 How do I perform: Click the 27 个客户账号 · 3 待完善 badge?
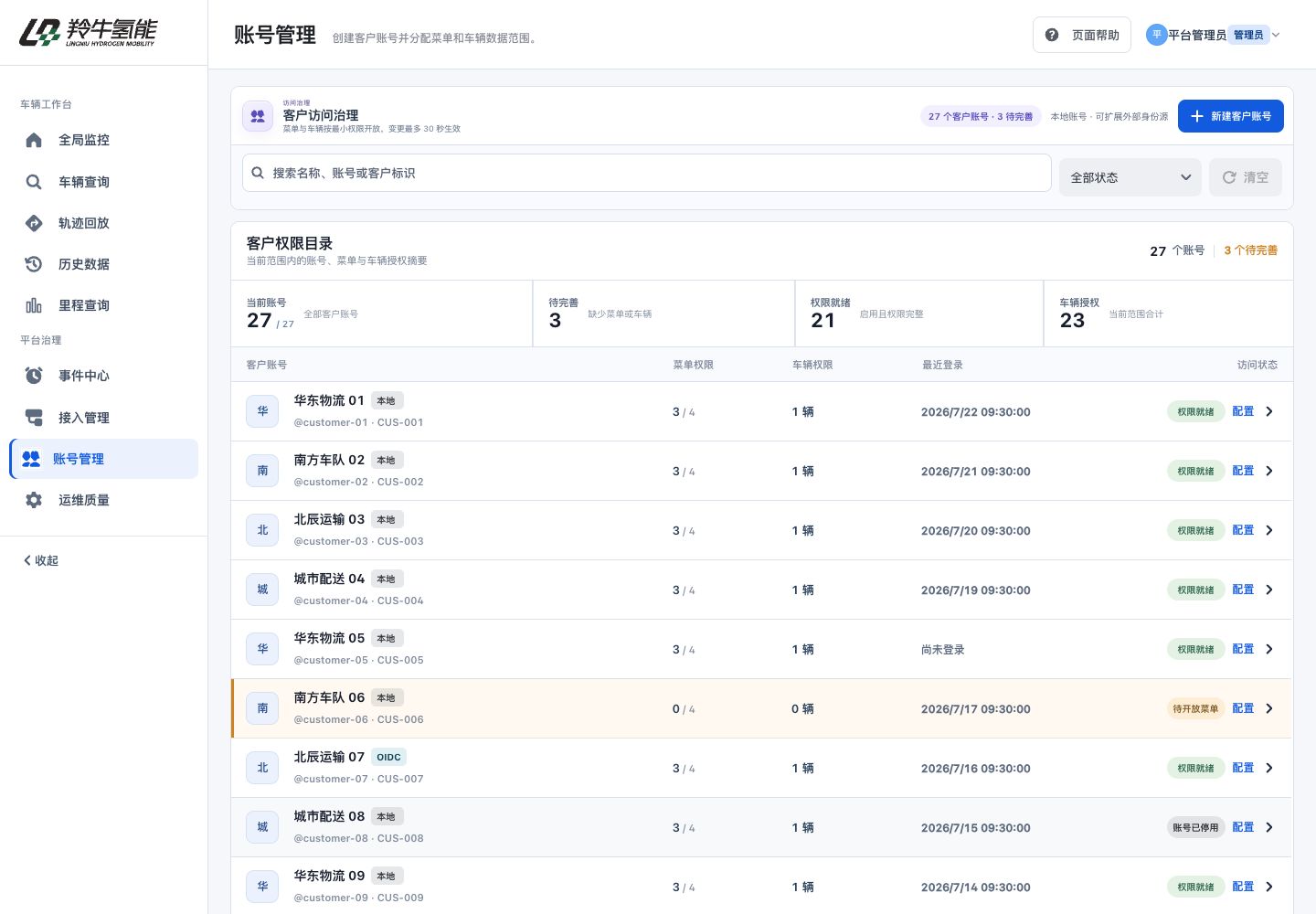pyautogui.click(x=981, y=116)
